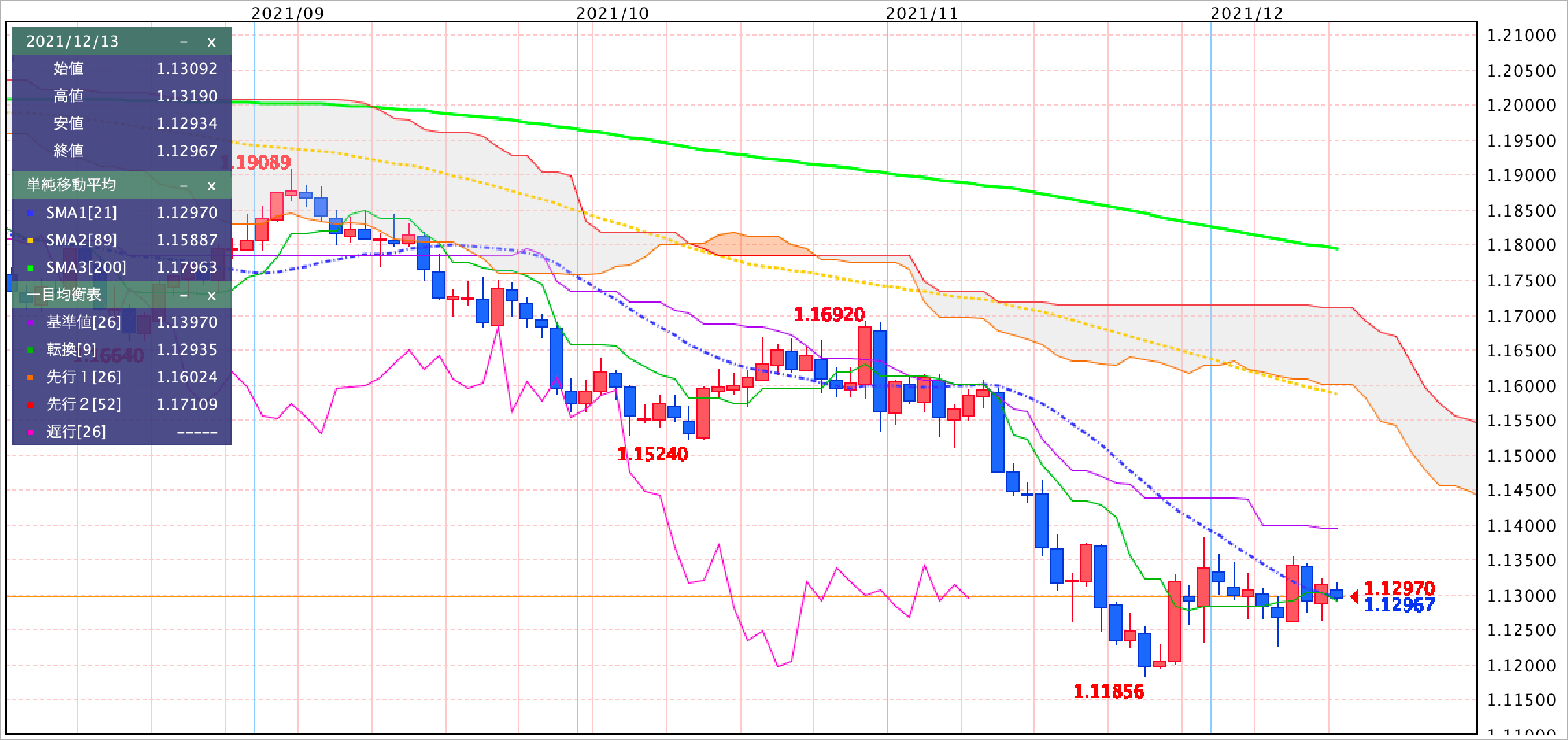Click the red 1.12970 current price tag
This screenshot has width=1568, height=740.
[1399, 589]
